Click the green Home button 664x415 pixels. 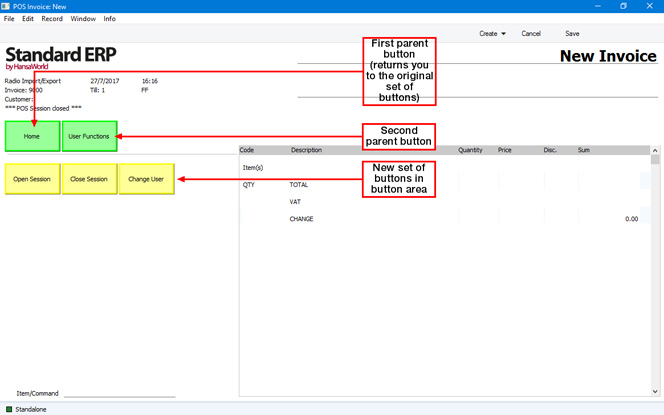[32, 136]
